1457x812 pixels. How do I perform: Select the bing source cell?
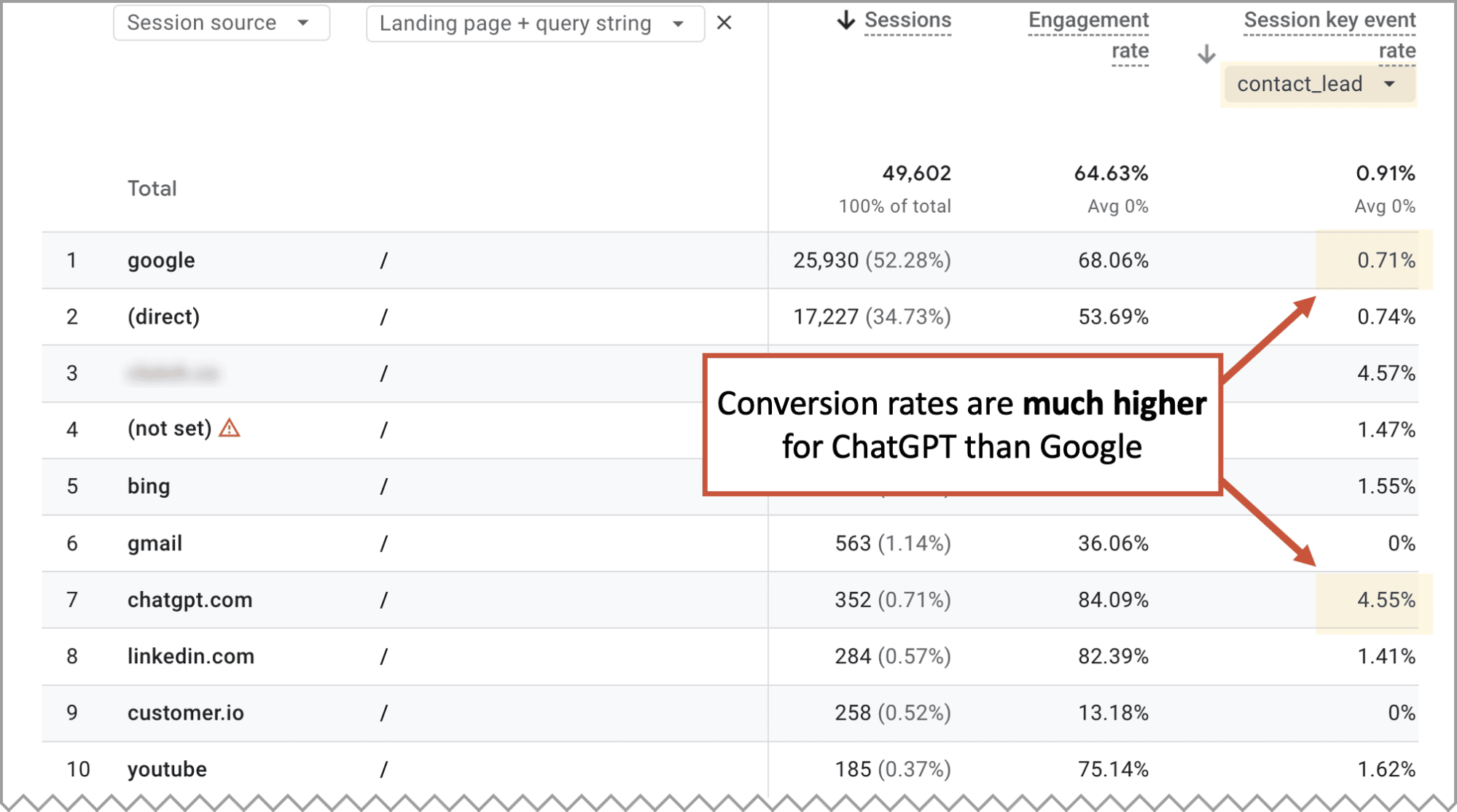(x=149, y=486)
